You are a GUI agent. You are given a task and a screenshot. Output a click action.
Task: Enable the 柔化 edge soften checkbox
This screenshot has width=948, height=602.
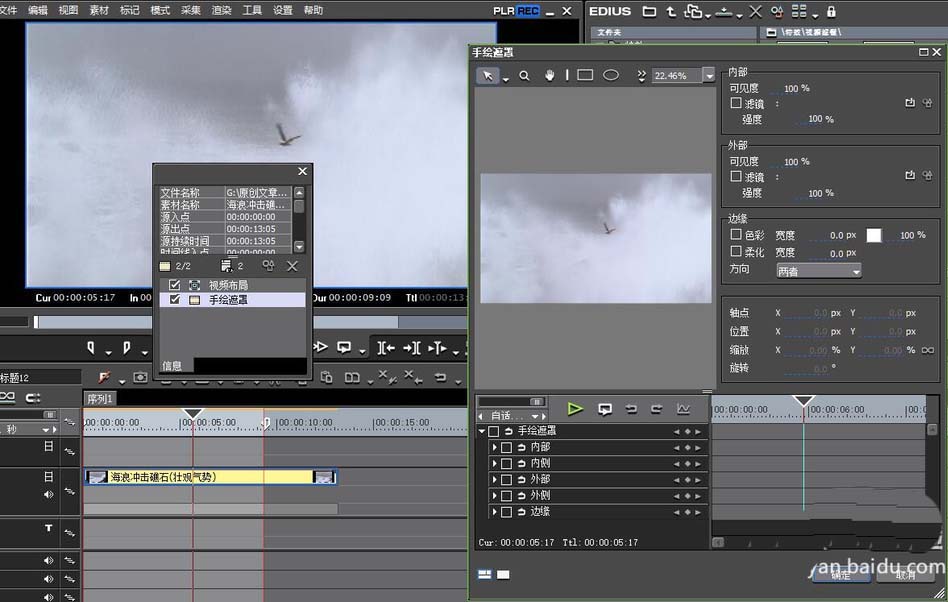click(736, 251)
